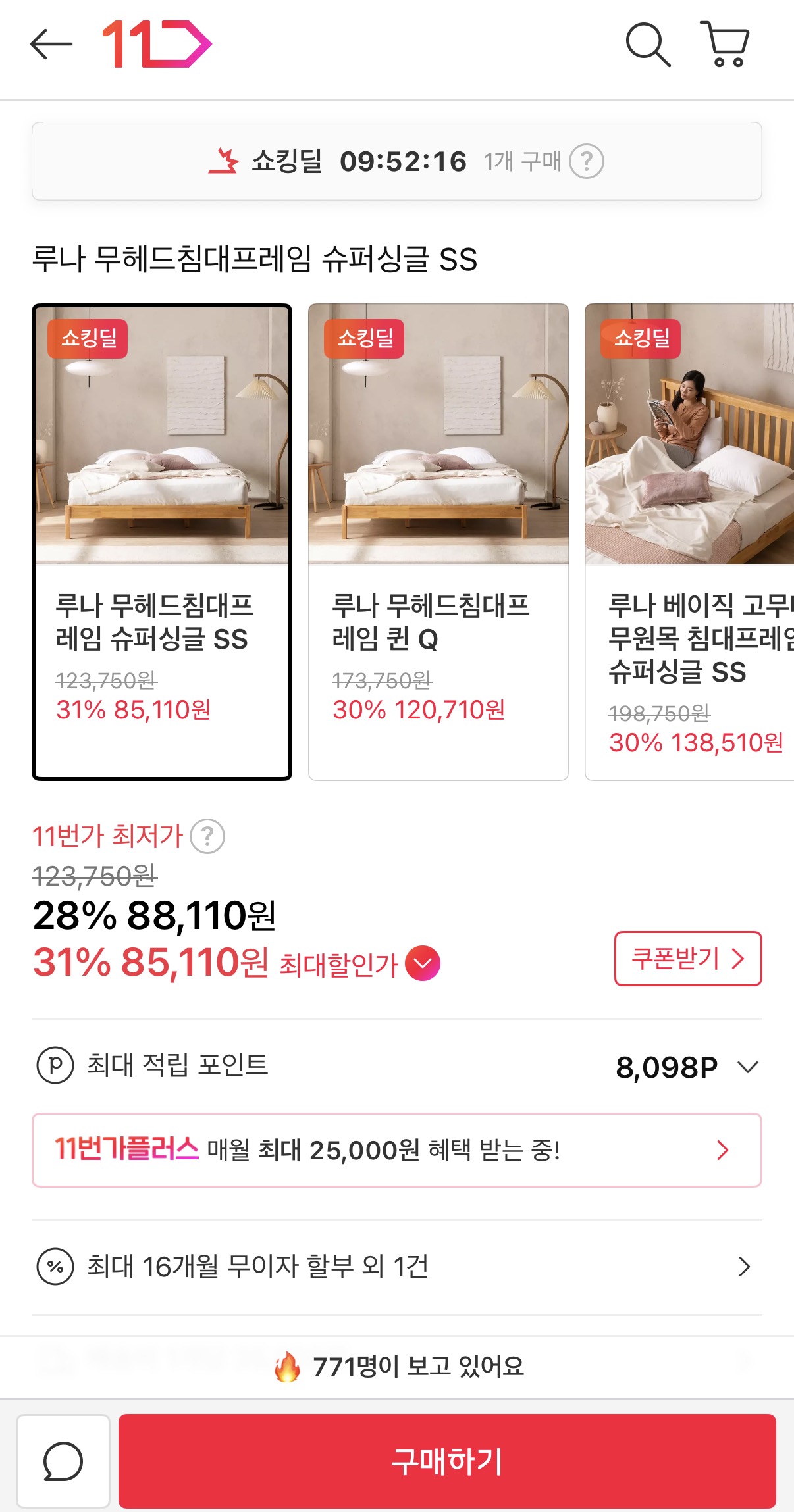Tap the product title 루나 무헤드침대프레임

tap(254, 259)
